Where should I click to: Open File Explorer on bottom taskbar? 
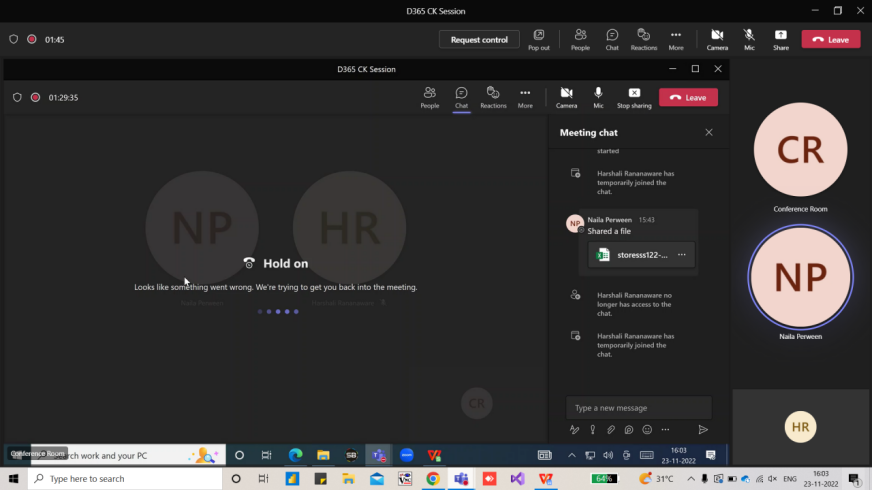tap(349, 479)
